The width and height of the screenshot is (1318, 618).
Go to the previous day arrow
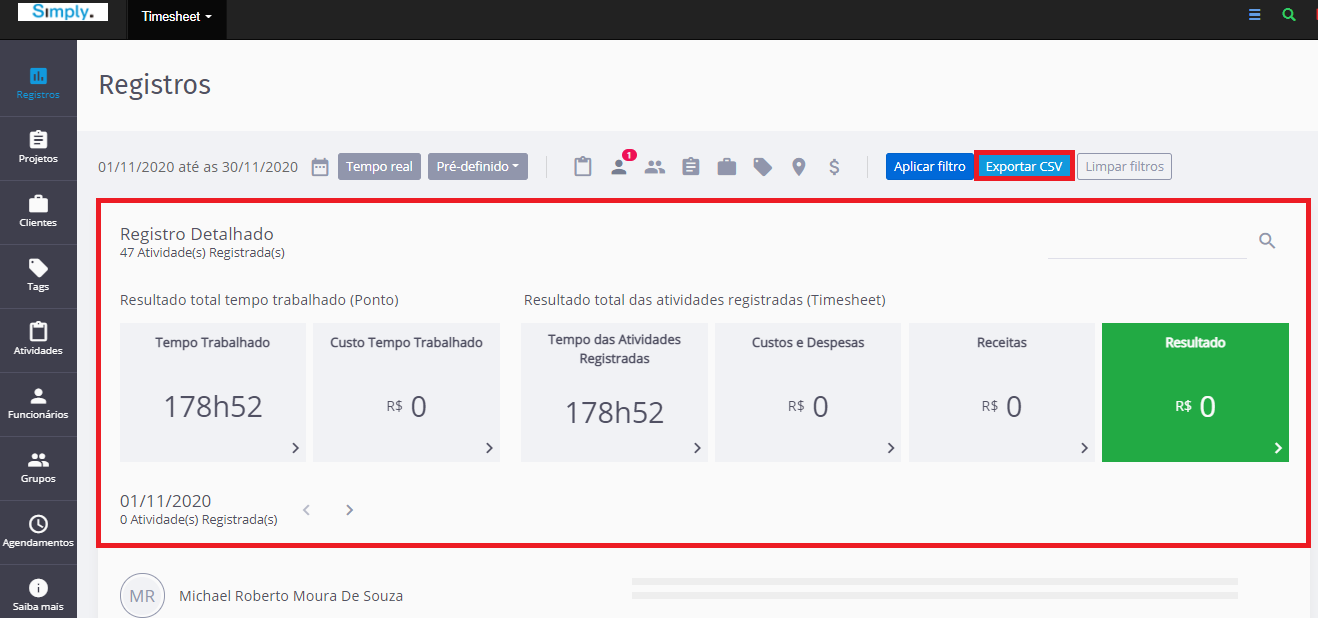click(x=307, y=510)
